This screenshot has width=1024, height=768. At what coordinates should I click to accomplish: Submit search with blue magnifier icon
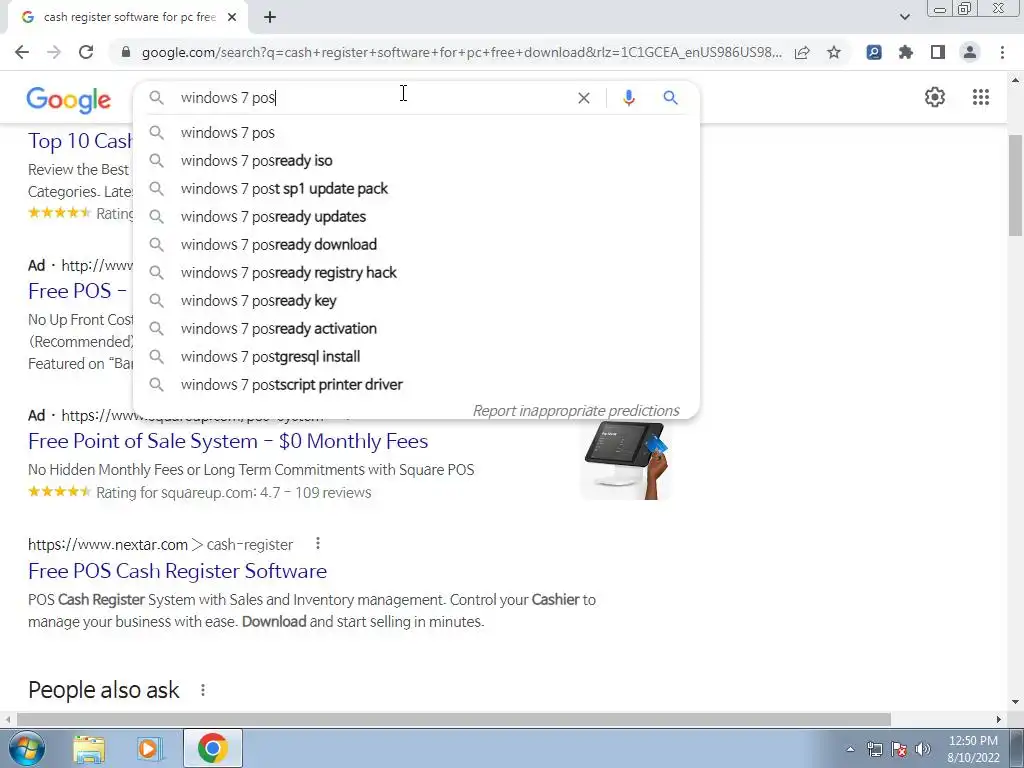click(671, 98)
